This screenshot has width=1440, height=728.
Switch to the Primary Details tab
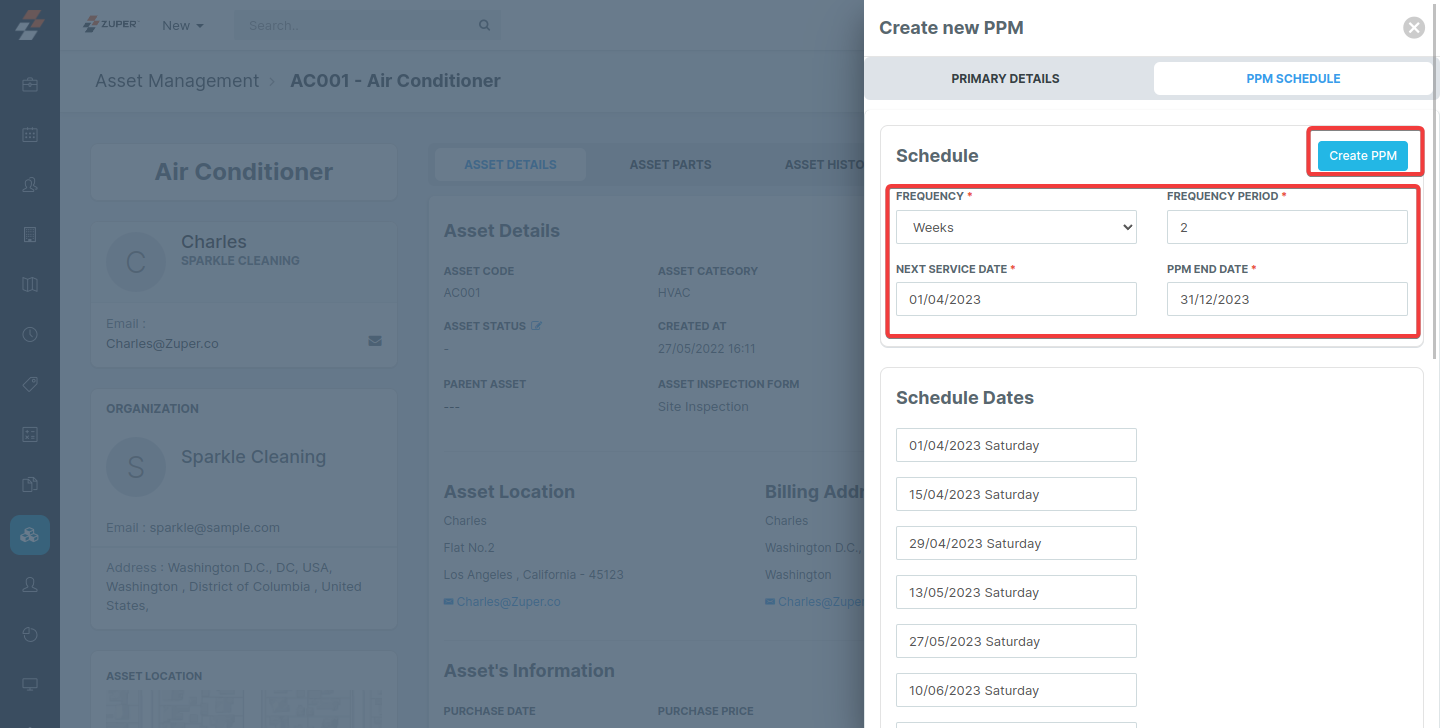point(1005,78)
